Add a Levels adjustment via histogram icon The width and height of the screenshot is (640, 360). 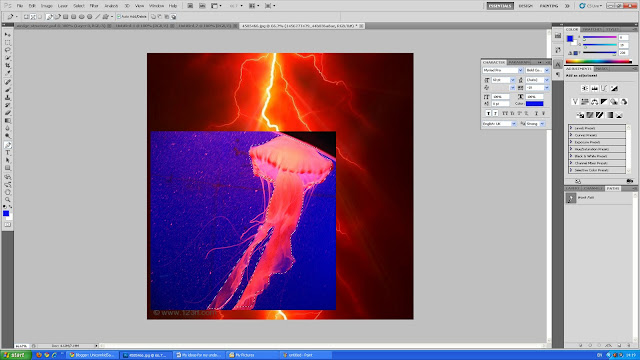595,88
